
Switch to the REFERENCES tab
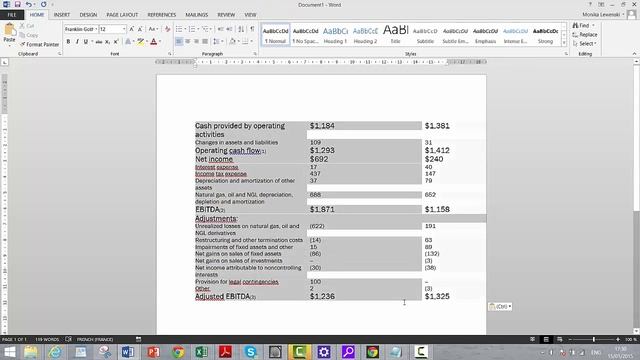coord(162,15)
